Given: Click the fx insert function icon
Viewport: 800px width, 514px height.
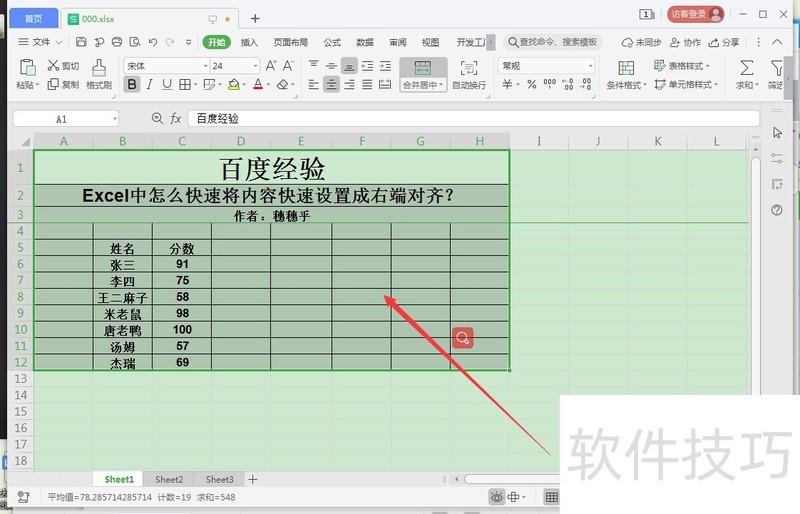Looking at the screenshot, I should tap(176, 119).
